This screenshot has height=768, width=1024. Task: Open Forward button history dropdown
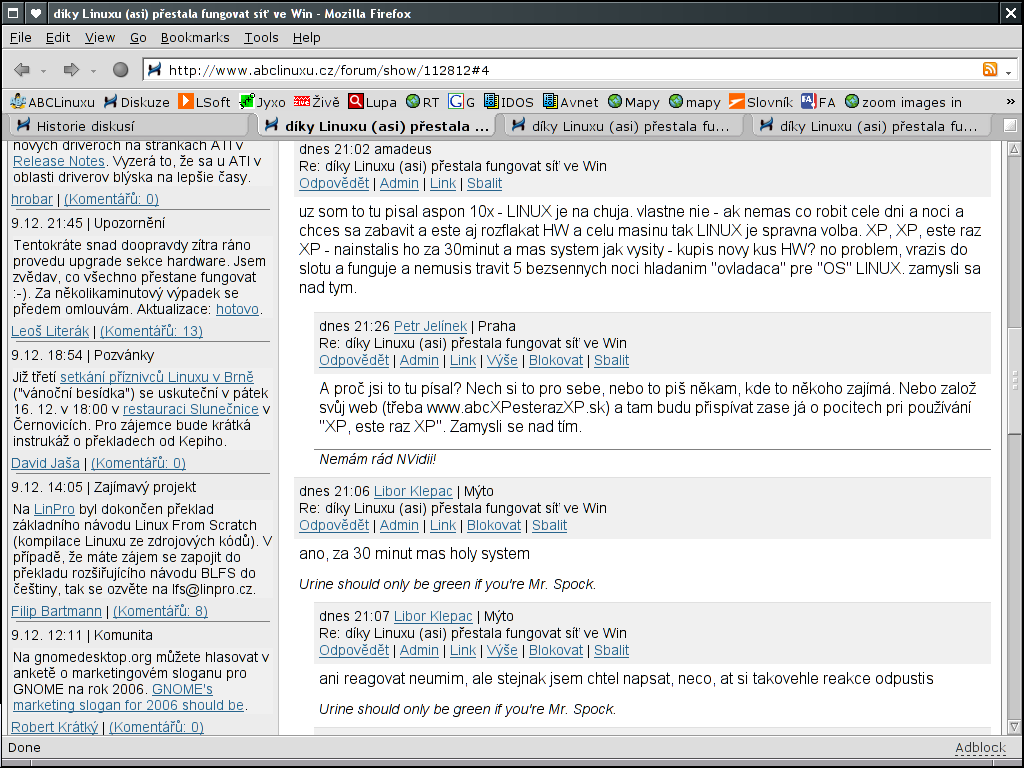pos(93,71)
